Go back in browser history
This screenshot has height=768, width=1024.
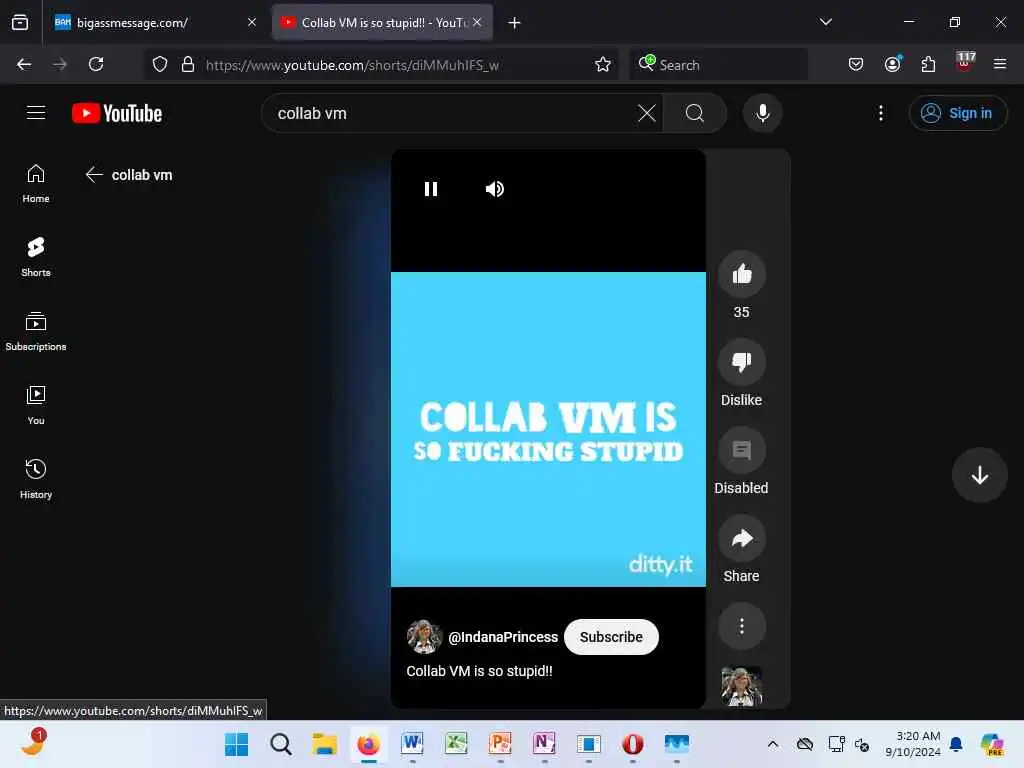(24, 64)
